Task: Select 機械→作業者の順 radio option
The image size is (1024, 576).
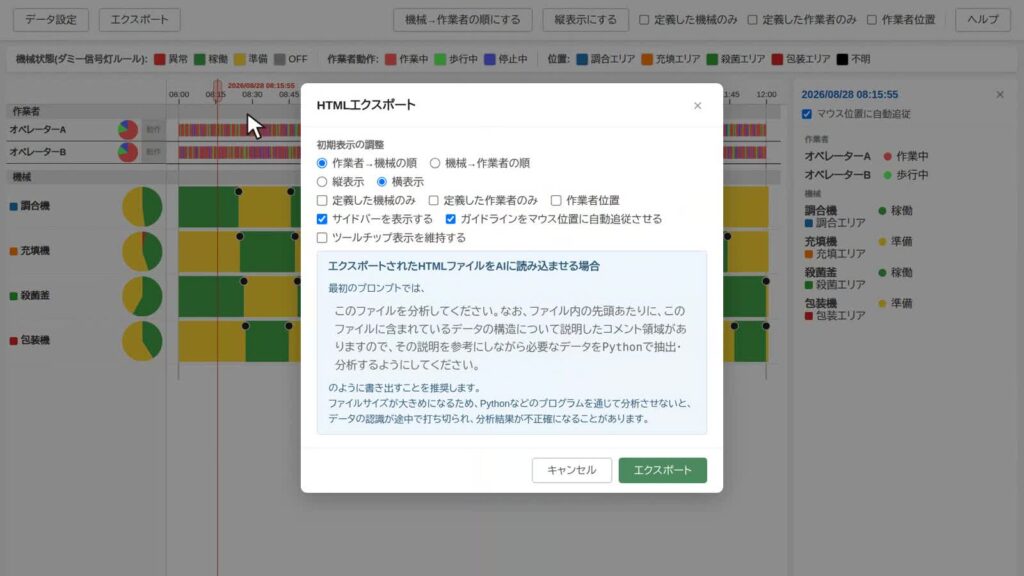Action: pyautogui.click(x=435, y=163)
